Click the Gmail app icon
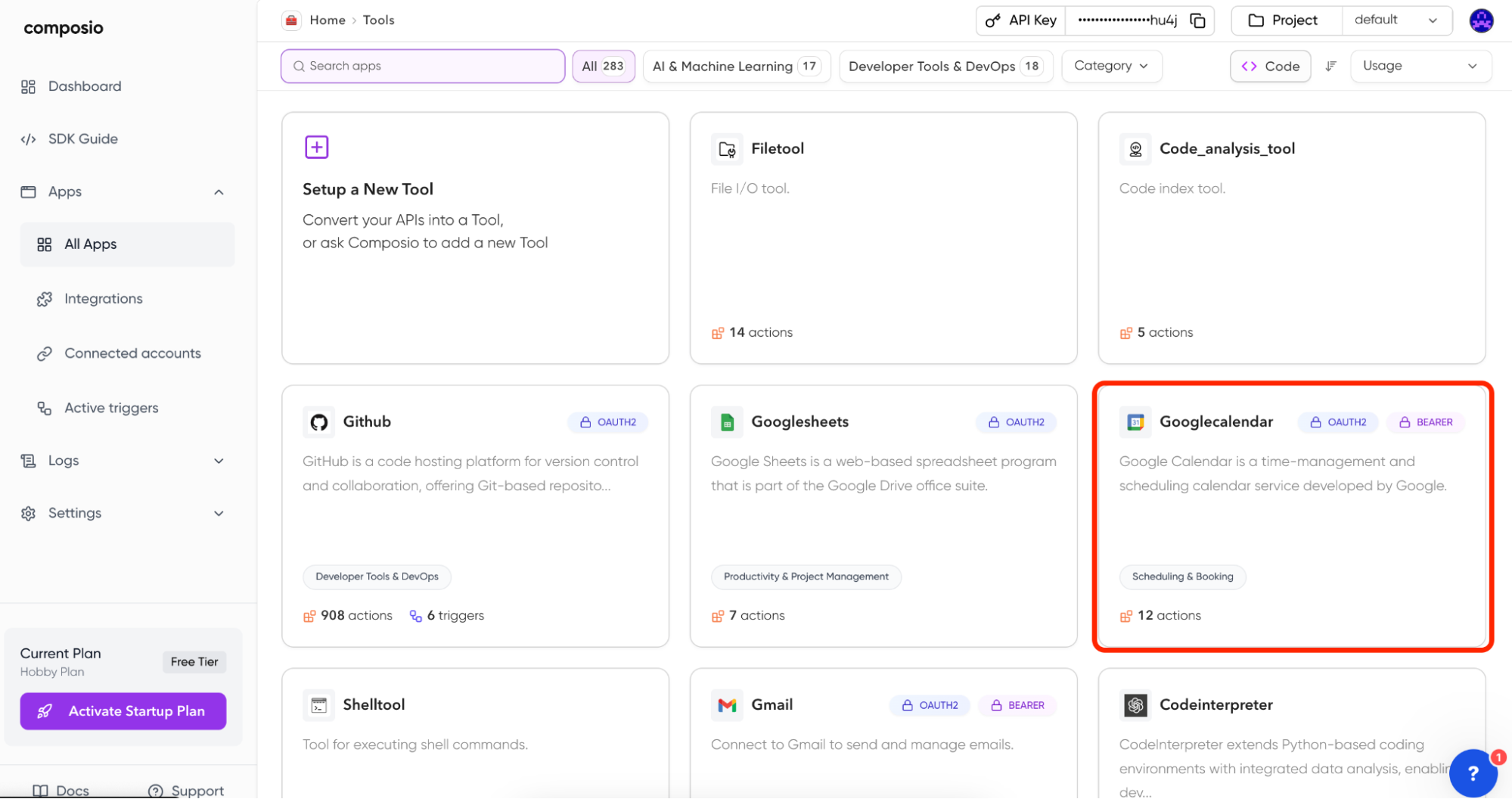Image resolution: width=1512 pixels, height=799 pixels. 727,704
